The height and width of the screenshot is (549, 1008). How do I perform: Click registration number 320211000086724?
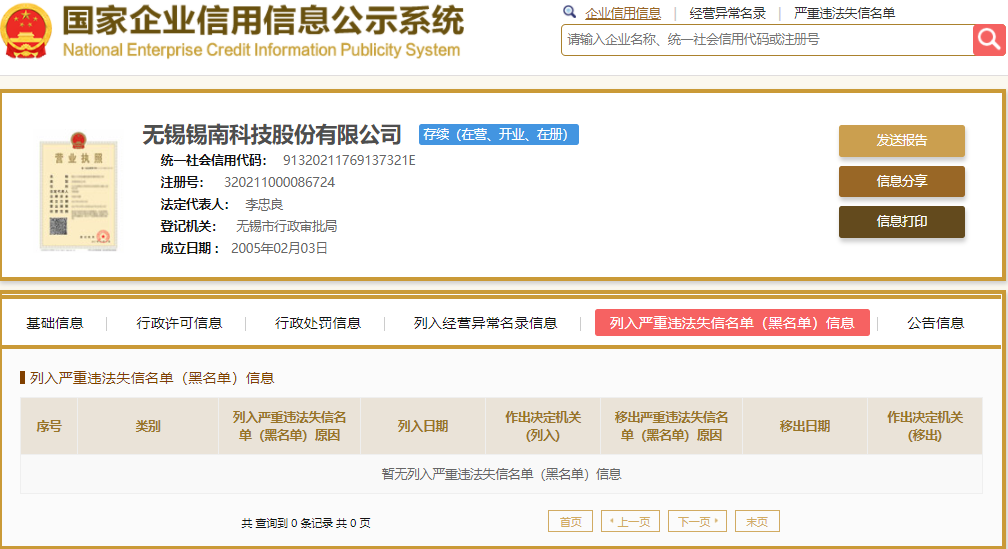click(280, 182)
